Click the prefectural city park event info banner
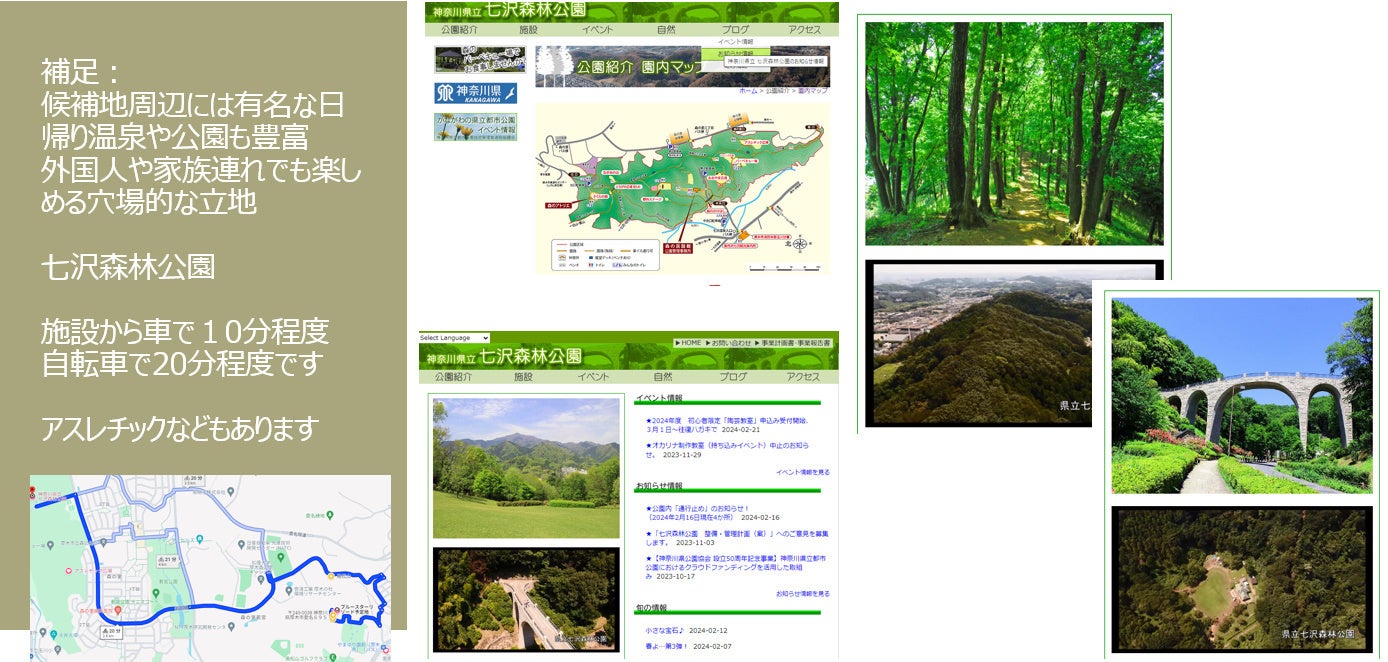The height and width of the screenshot is (662, 1388). pyautogui.click(x=475, y=127)
